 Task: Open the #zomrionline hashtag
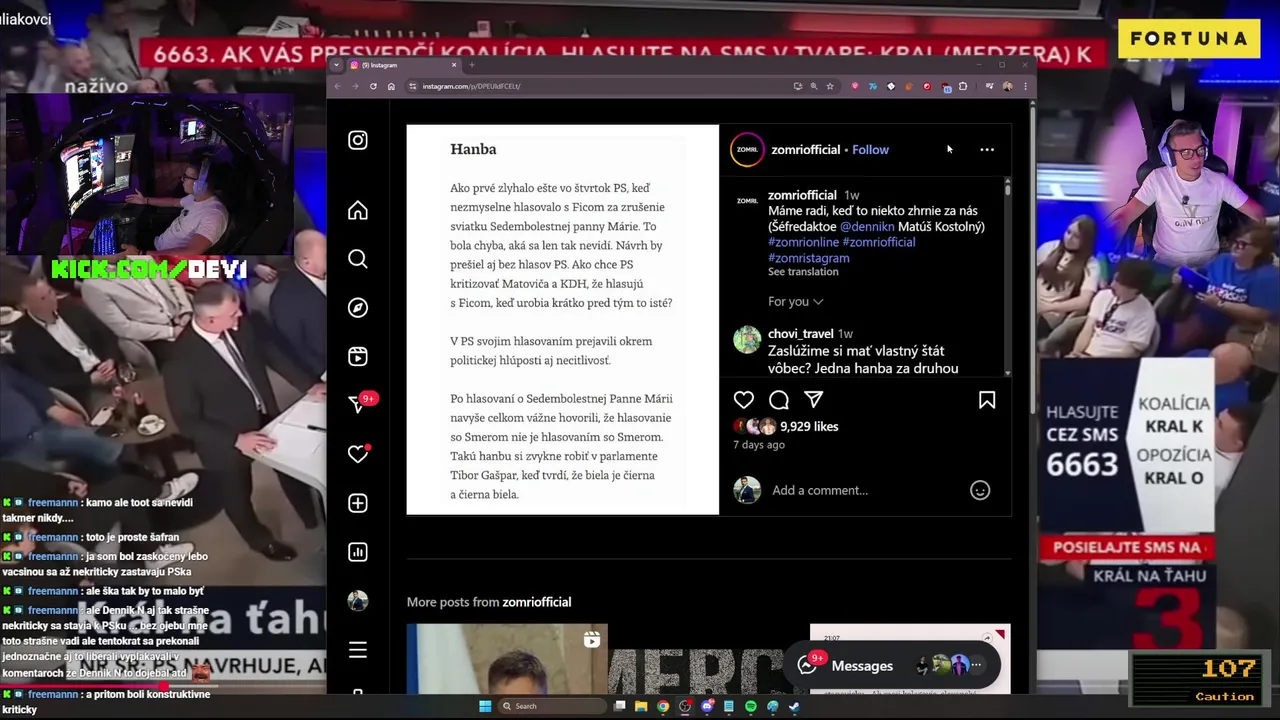(803, 242)
